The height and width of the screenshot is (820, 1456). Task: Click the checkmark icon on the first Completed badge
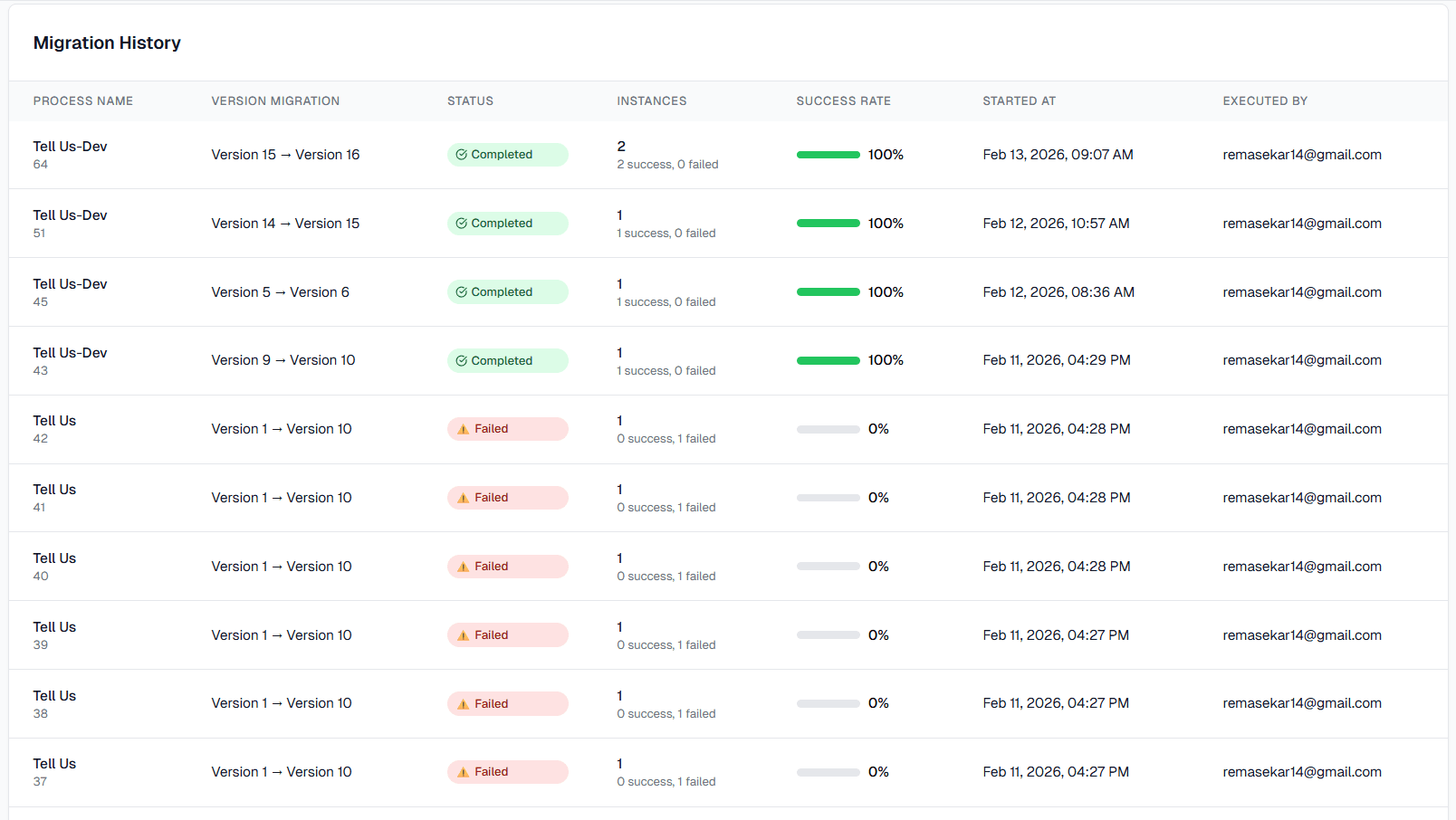pyautogui.click(x=462, y=155)
